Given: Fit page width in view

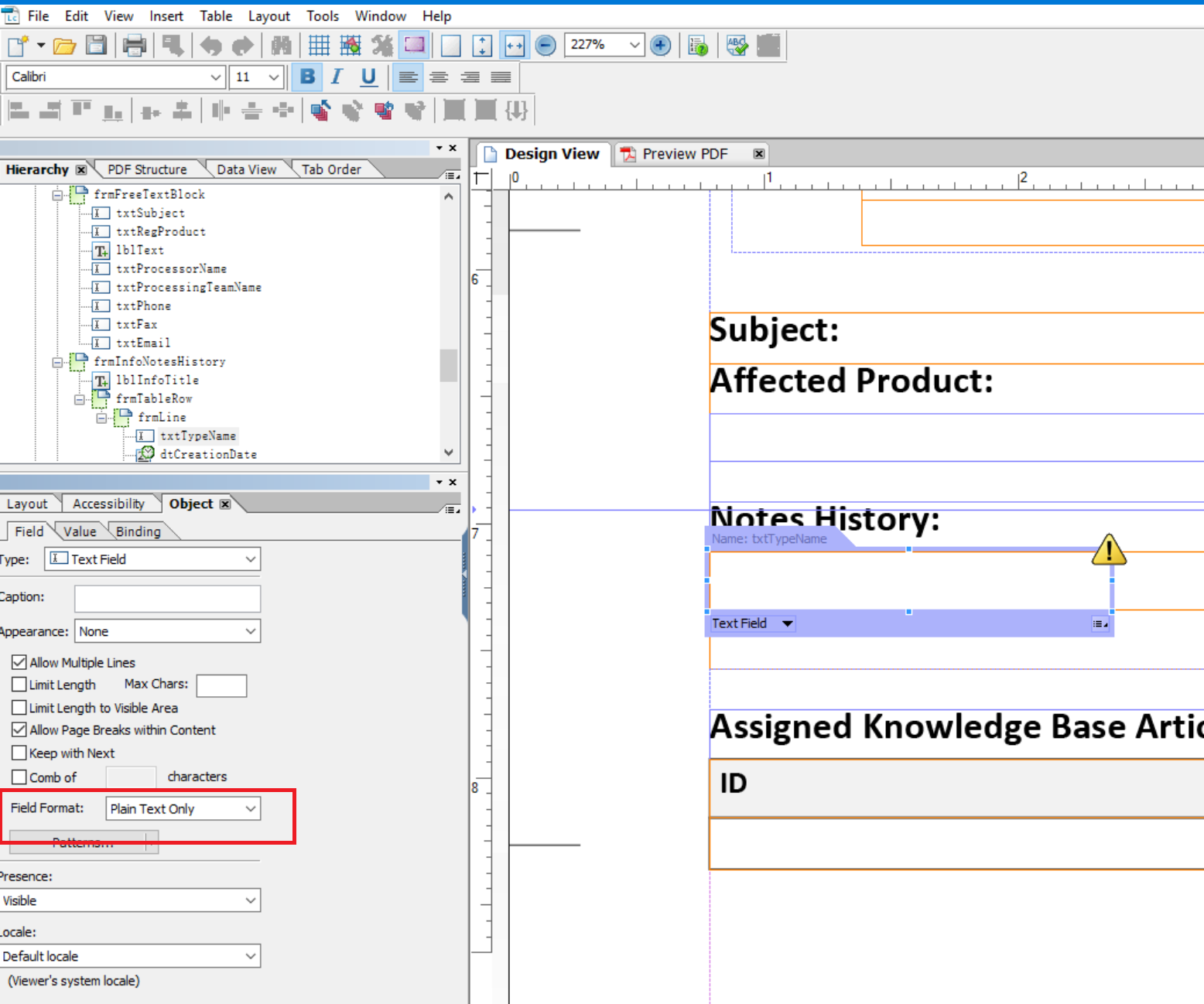Looking at the screenshot, I should [x=515, y=46].
